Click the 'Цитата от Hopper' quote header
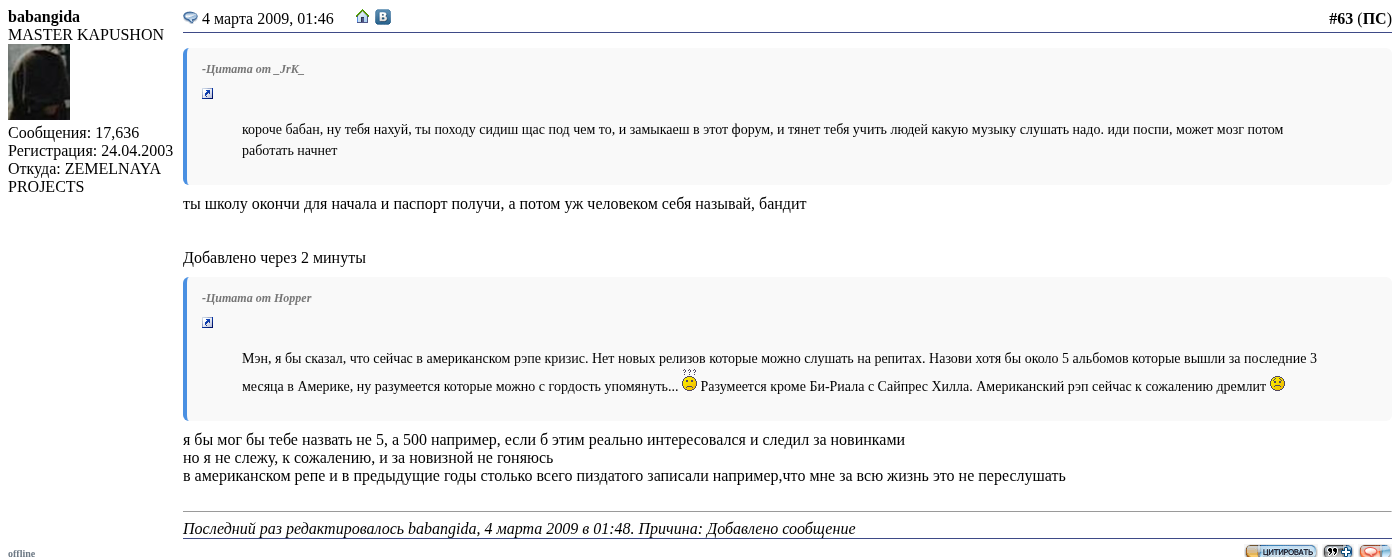 point(257,299)
